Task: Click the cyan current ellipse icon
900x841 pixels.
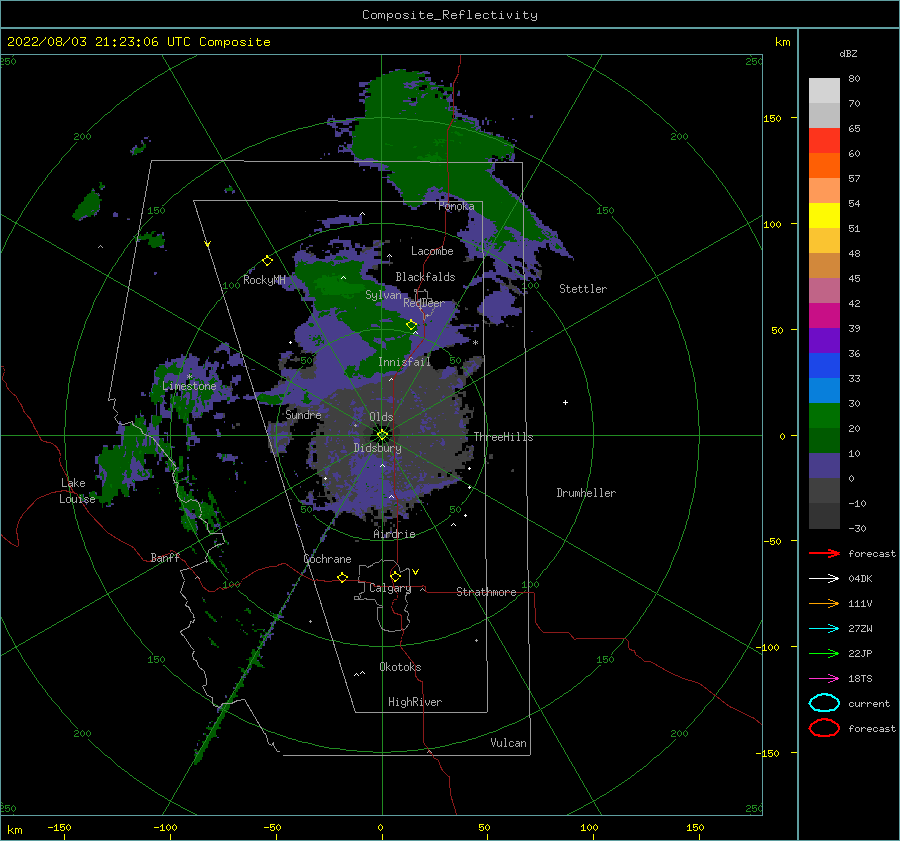Action: [x=824, y=703]
